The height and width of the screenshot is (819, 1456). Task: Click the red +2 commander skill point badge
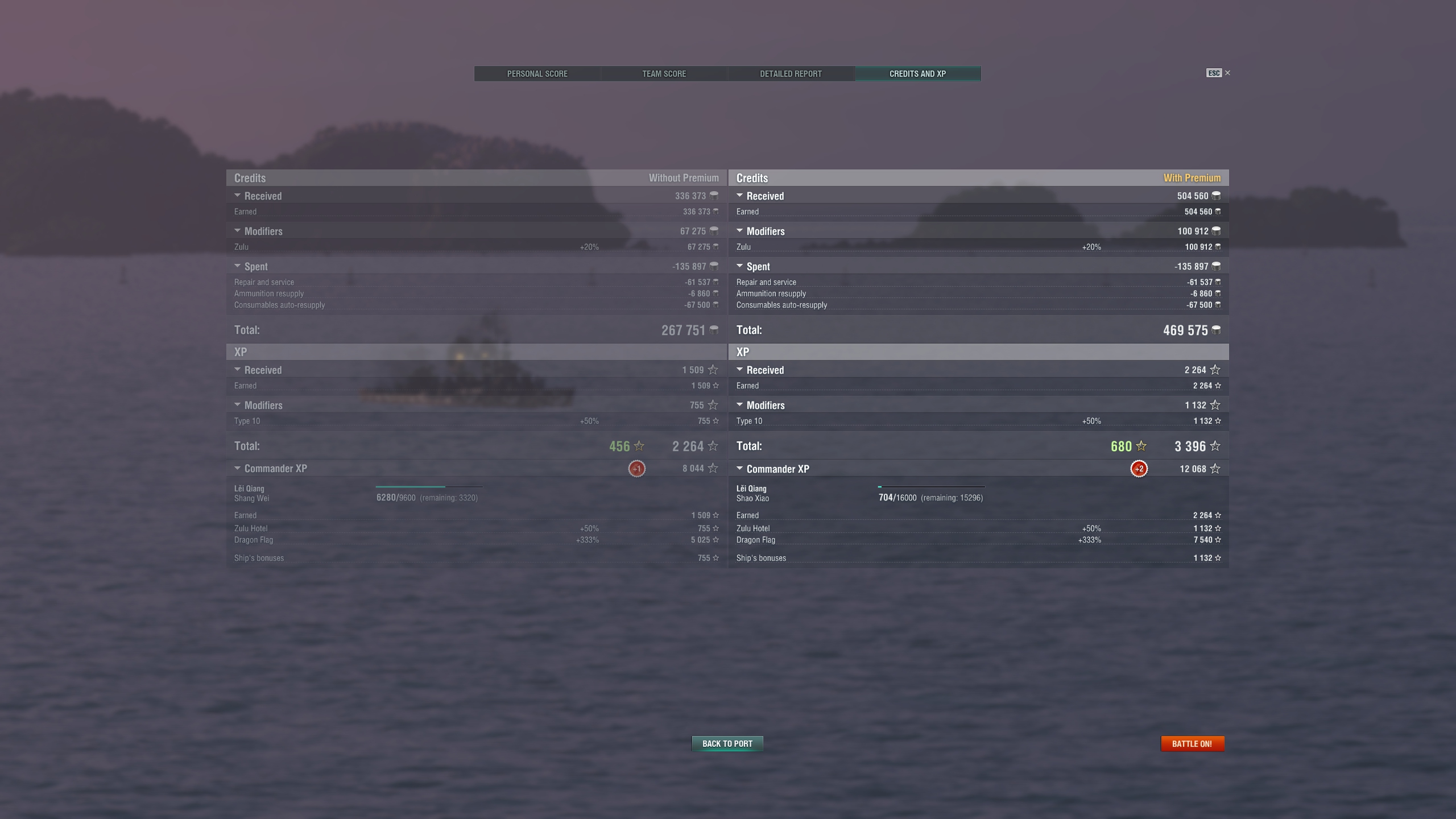[x=1139, y=469]
